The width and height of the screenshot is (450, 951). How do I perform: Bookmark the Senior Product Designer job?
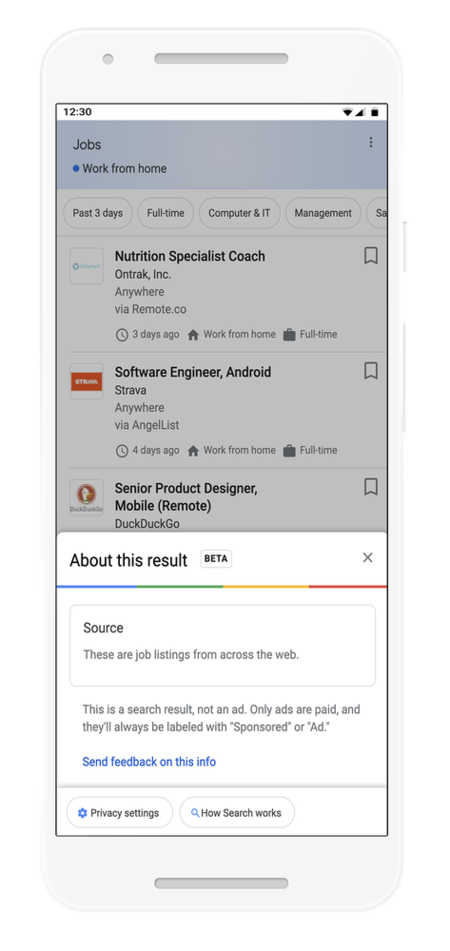pyautogui.click(x=371, y=486)
